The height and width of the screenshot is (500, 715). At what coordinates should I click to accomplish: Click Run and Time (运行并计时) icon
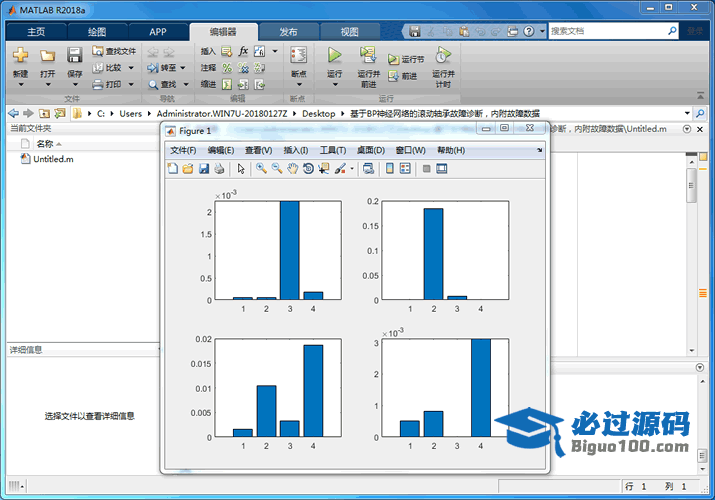(x=442, y=55)
